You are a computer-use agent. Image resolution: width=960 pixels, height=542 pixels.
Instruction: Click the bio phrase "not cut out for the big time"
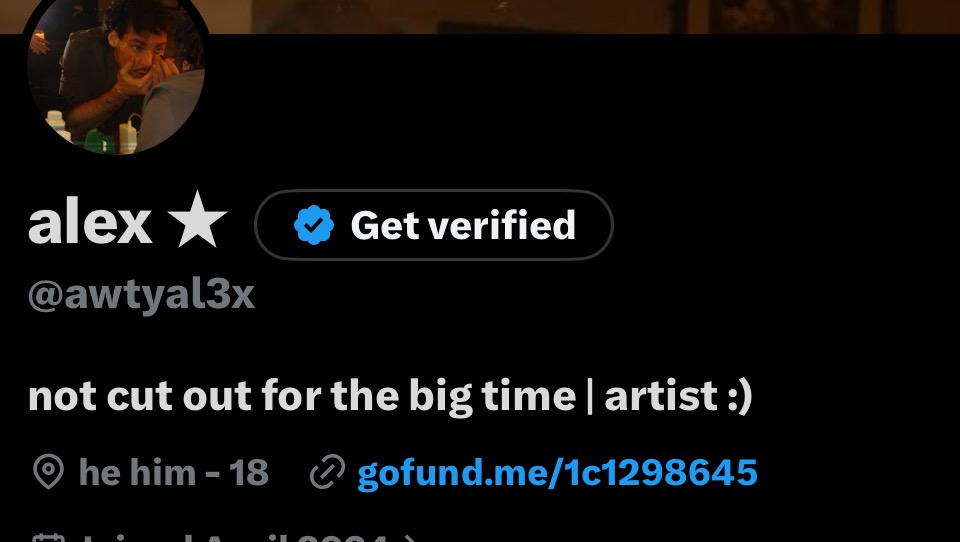click(x=302, y=396)
